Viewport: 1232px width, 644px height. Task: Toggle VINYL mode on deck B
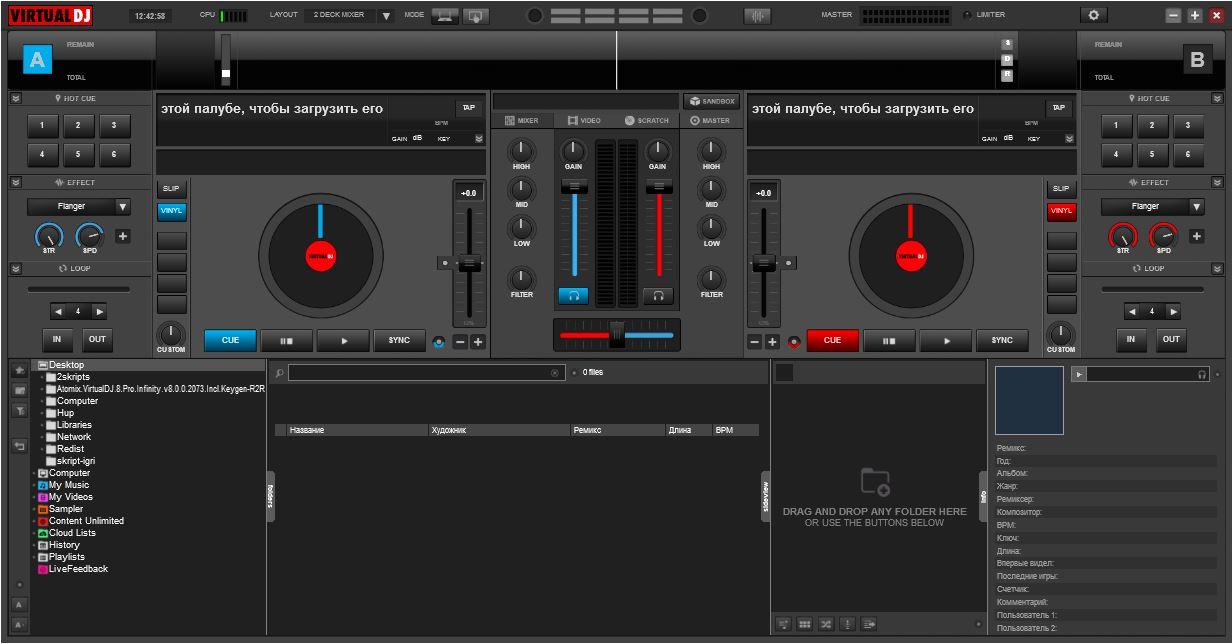tap(1061, 211)
